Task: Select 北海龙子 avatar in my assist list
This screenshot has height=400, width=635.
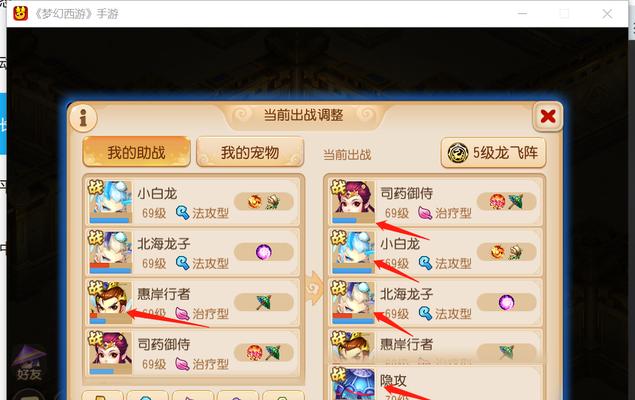Action: click(x=110, y=252)
